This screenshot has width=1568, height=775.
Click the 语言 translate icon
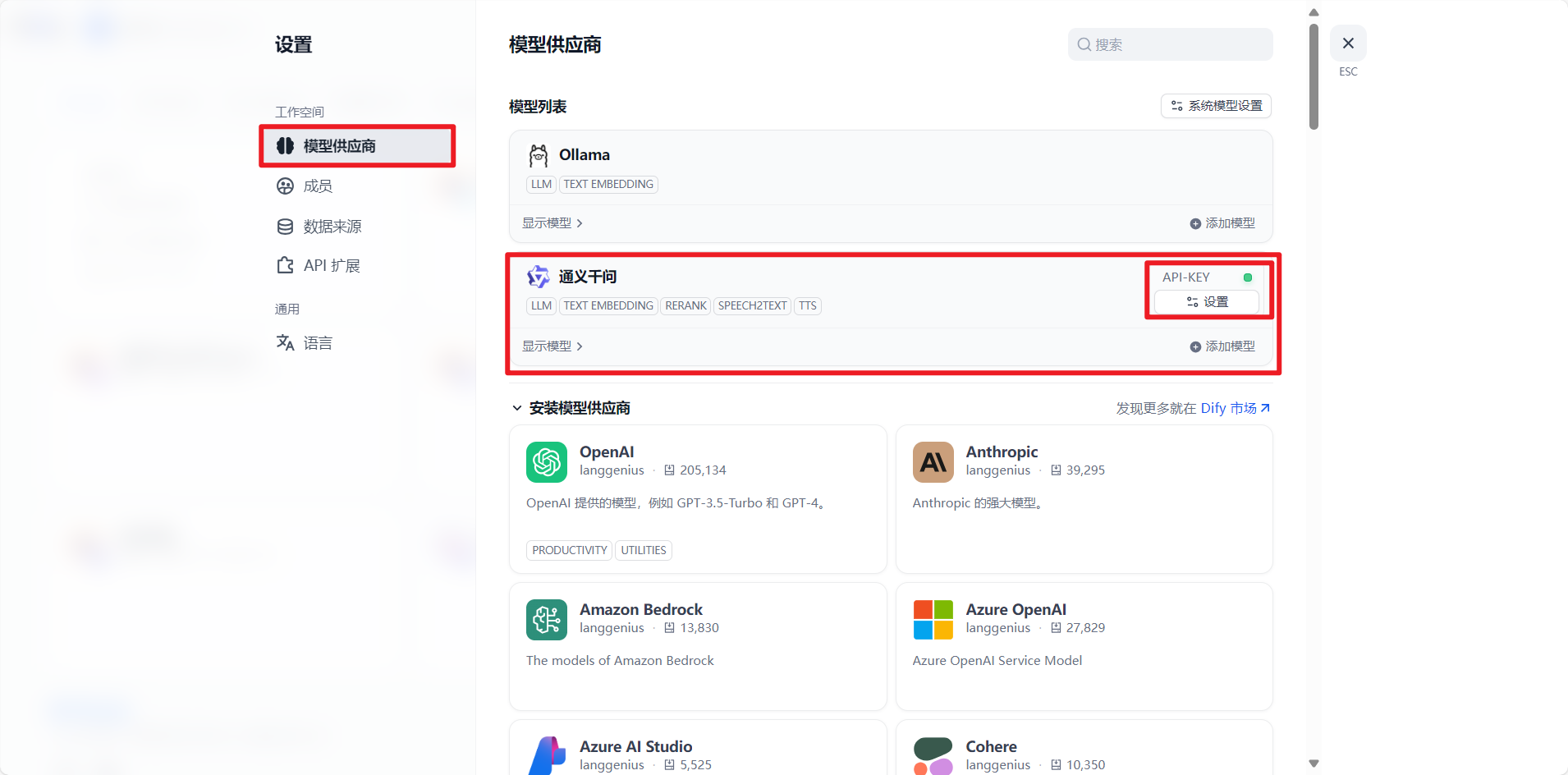pyautogui.click(x=285, y=343)
